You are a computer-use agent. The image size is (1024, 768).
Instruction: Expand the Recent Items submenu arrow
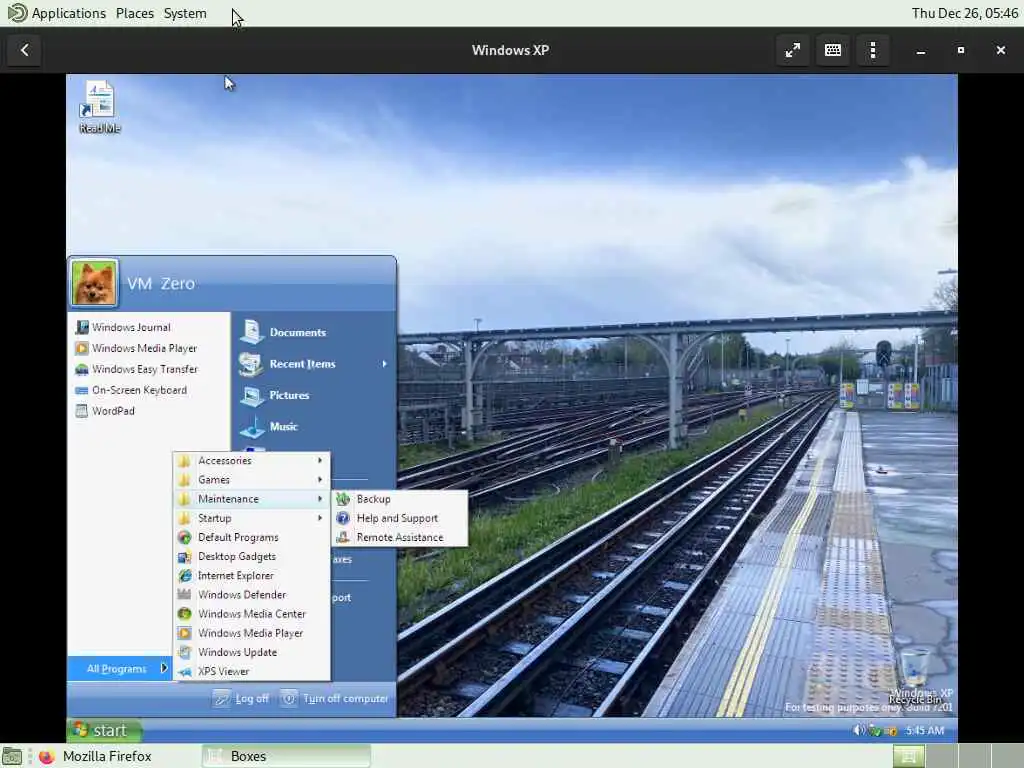(385, 364)
